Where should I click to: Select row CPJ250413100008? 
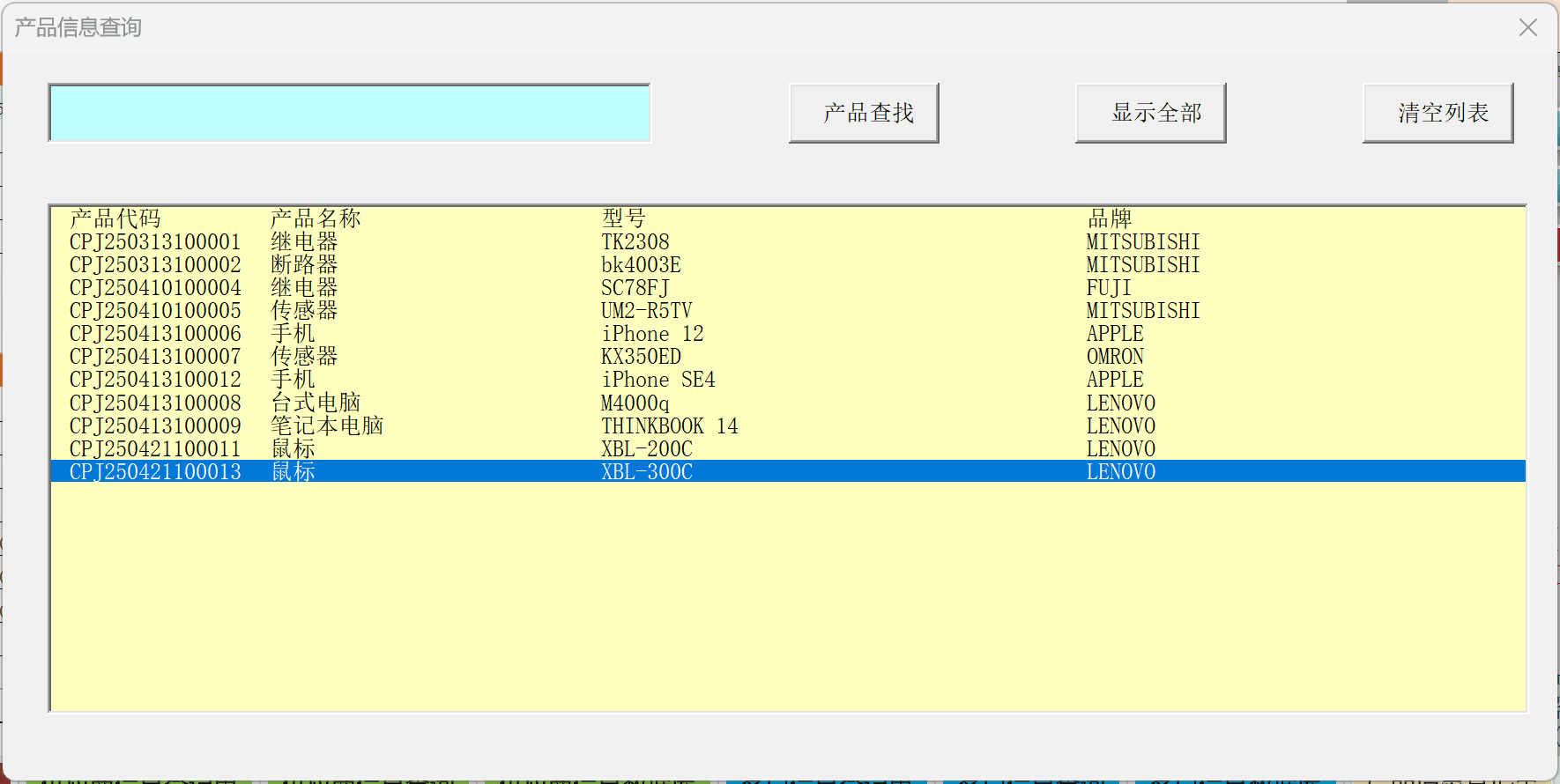[x=788, y=403]
